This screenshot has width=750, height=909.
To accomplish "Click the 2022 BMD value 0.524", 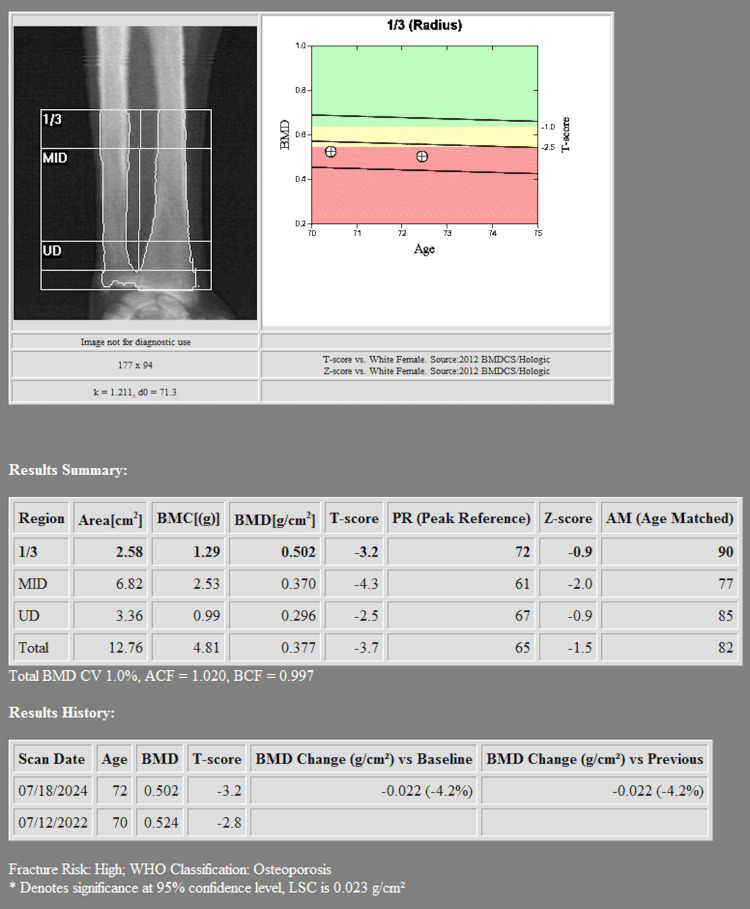I will (161, 823).
